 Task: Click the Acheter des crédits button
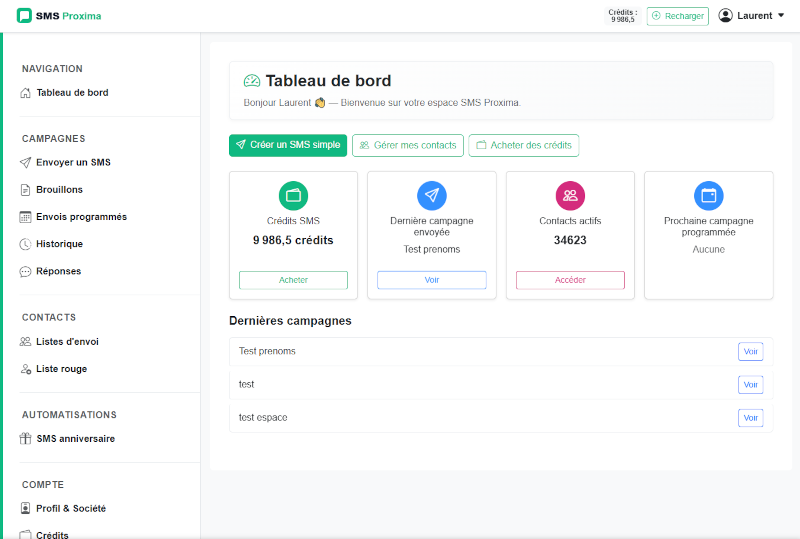523,145
